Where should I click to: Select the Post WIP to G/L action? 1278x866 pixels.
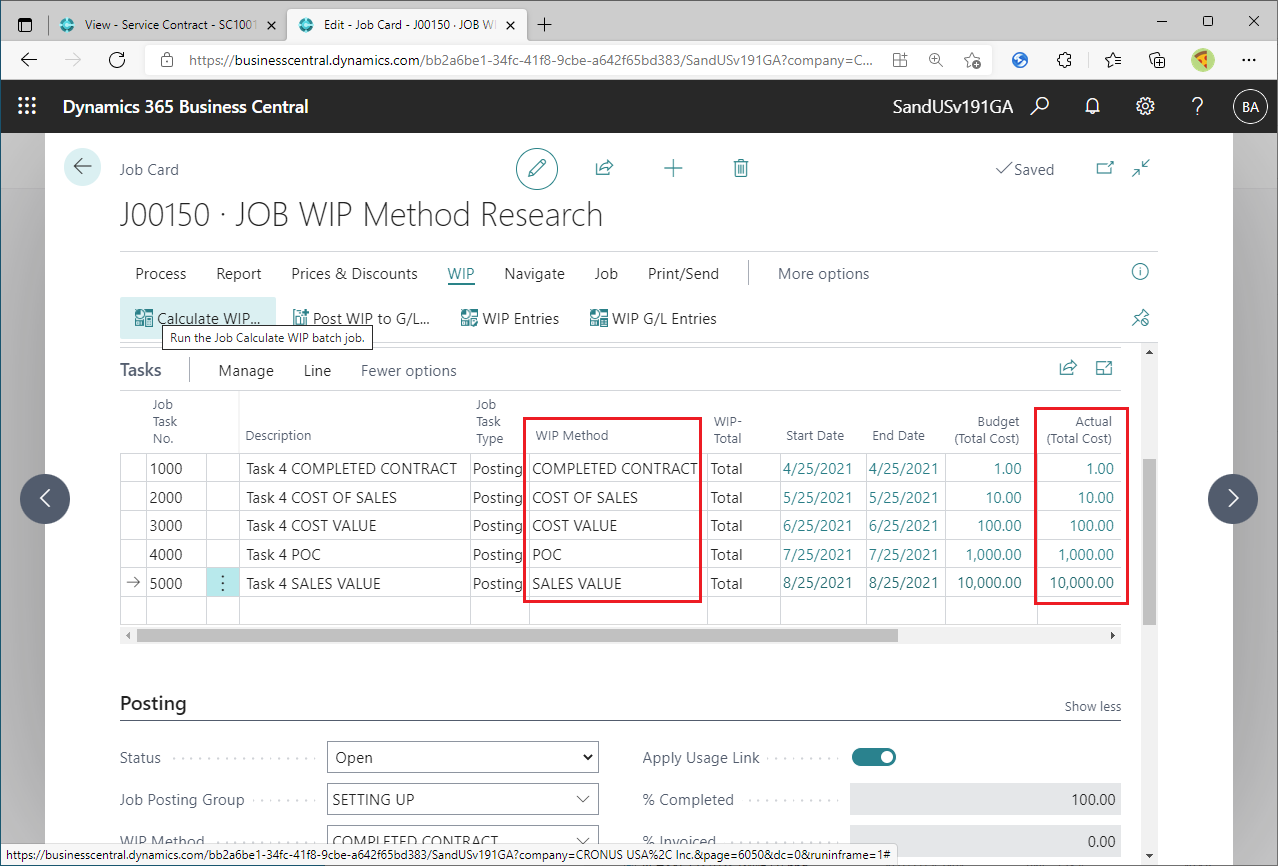pos(361,317)
